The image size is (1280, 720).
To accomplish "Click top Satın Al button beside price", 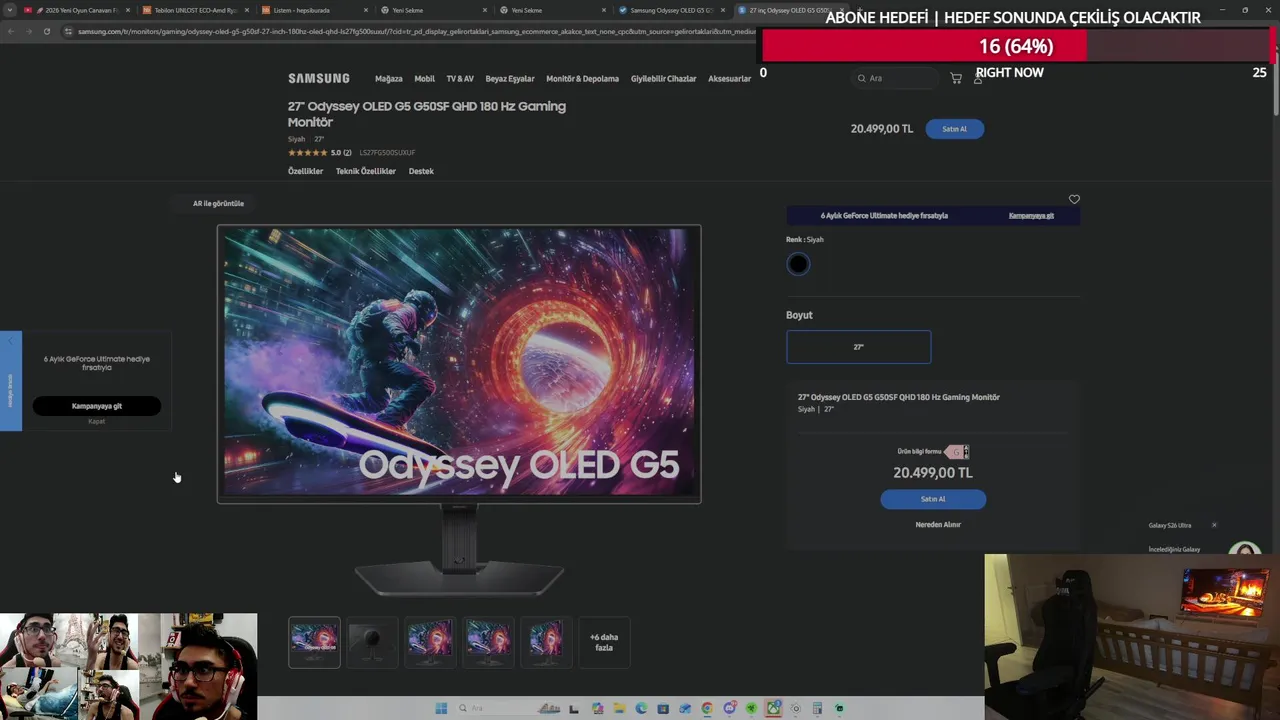I will pos(955,129).
